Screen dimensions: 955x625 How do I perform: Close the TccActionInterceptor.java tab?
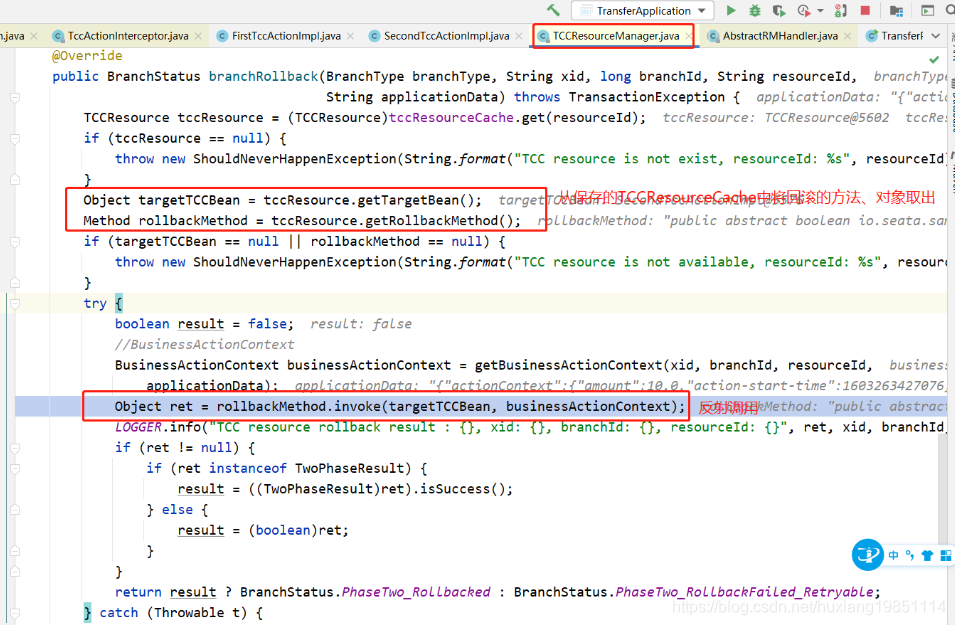(198, 36)
